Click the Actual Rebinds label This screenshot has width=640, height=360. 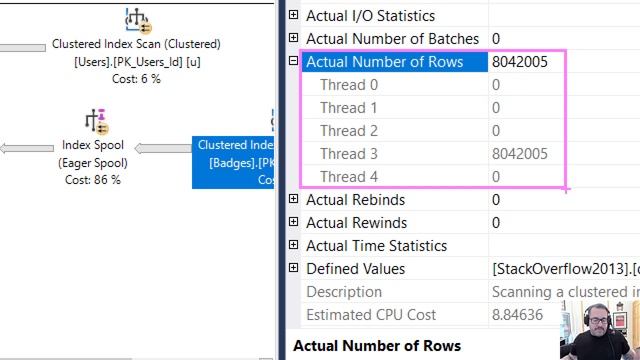click(356, 200)
